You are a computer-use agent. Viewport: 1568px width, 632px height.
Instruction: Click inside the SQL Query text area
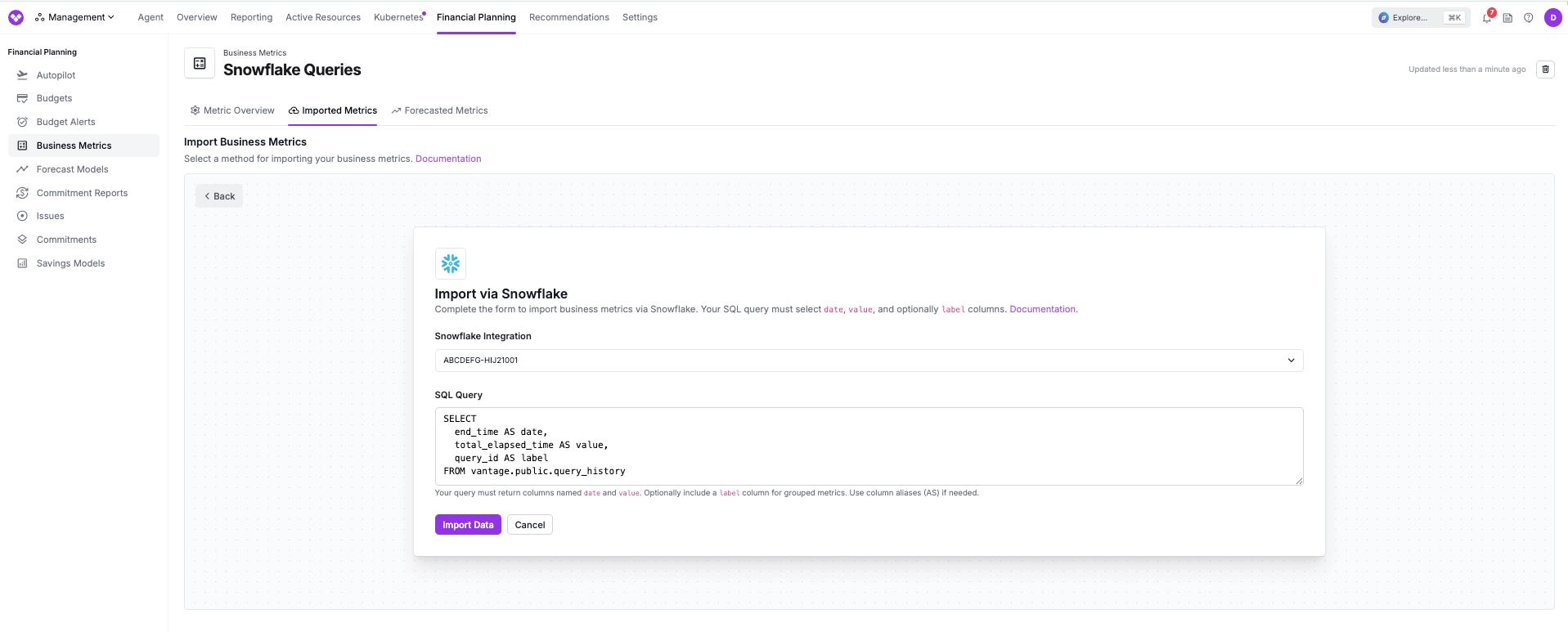click(869, 446)
